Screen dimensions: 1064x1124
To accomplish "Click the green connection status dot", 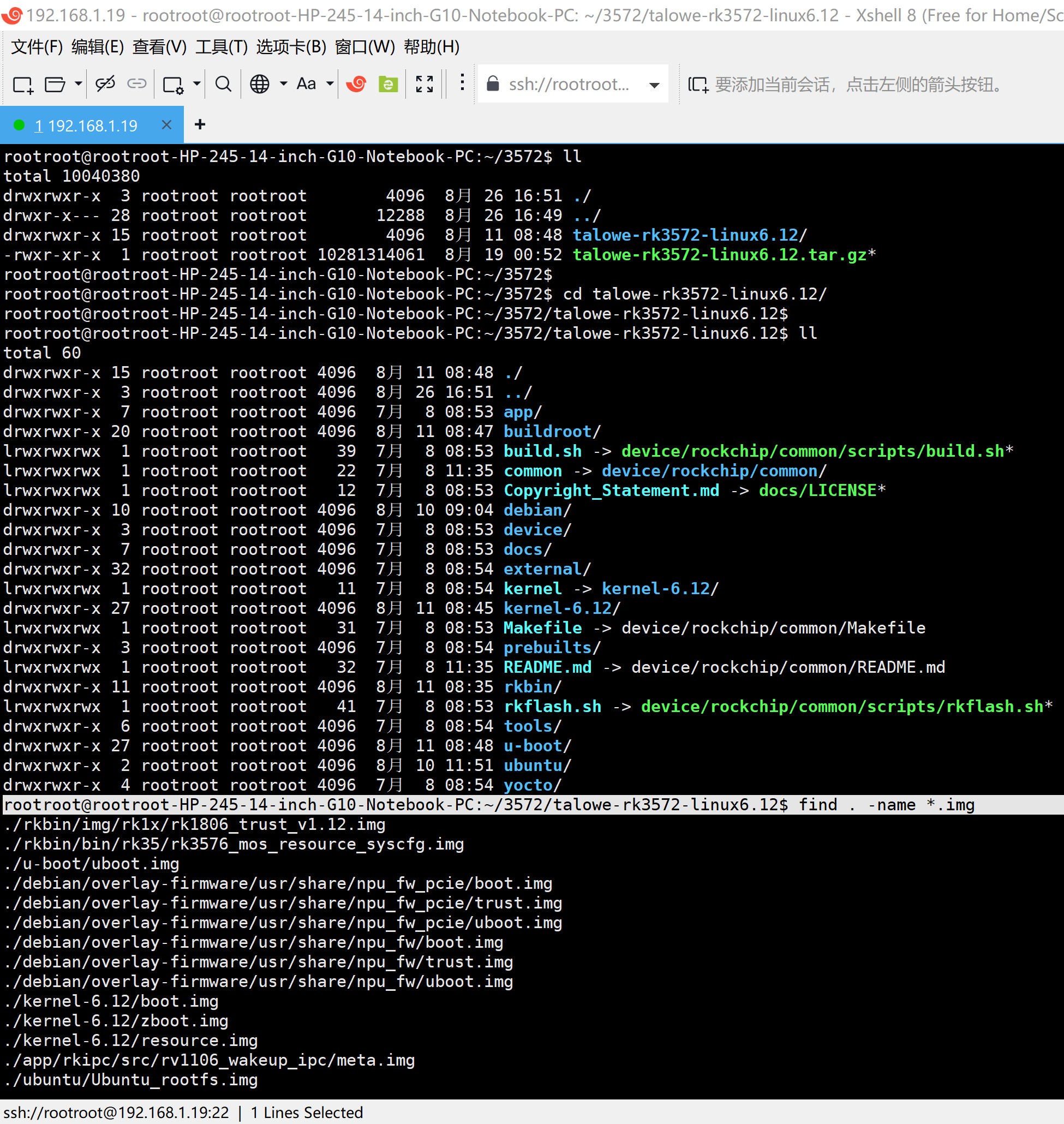I will [19, 125].
